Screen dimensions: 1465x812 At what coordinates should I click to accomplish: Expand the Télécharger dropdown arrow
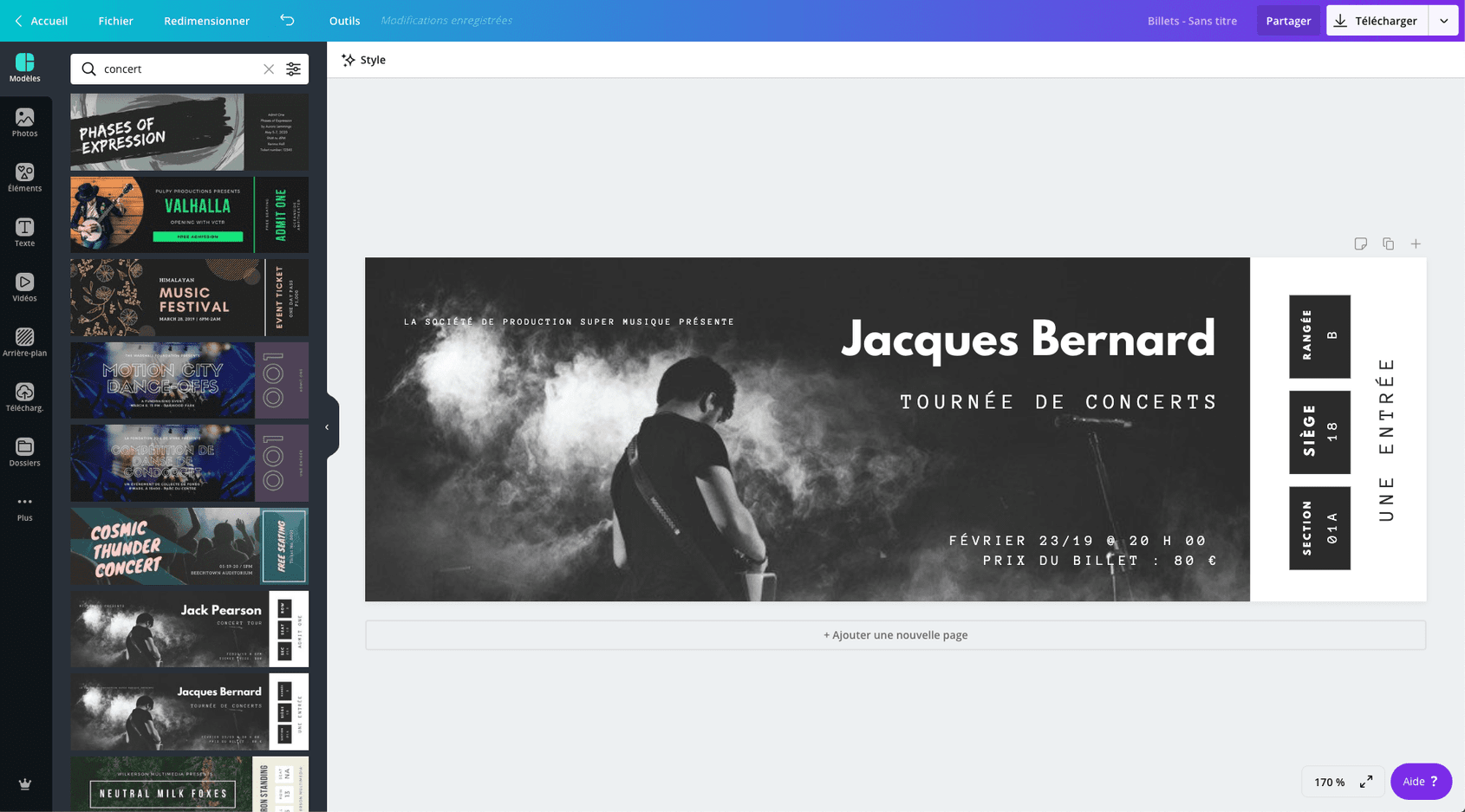(1443, 21)
